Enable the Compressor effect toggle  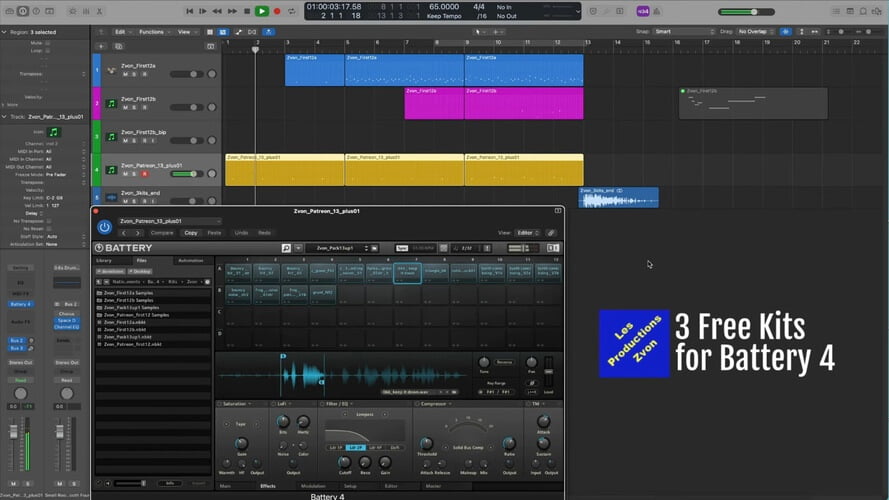point(417,404)
